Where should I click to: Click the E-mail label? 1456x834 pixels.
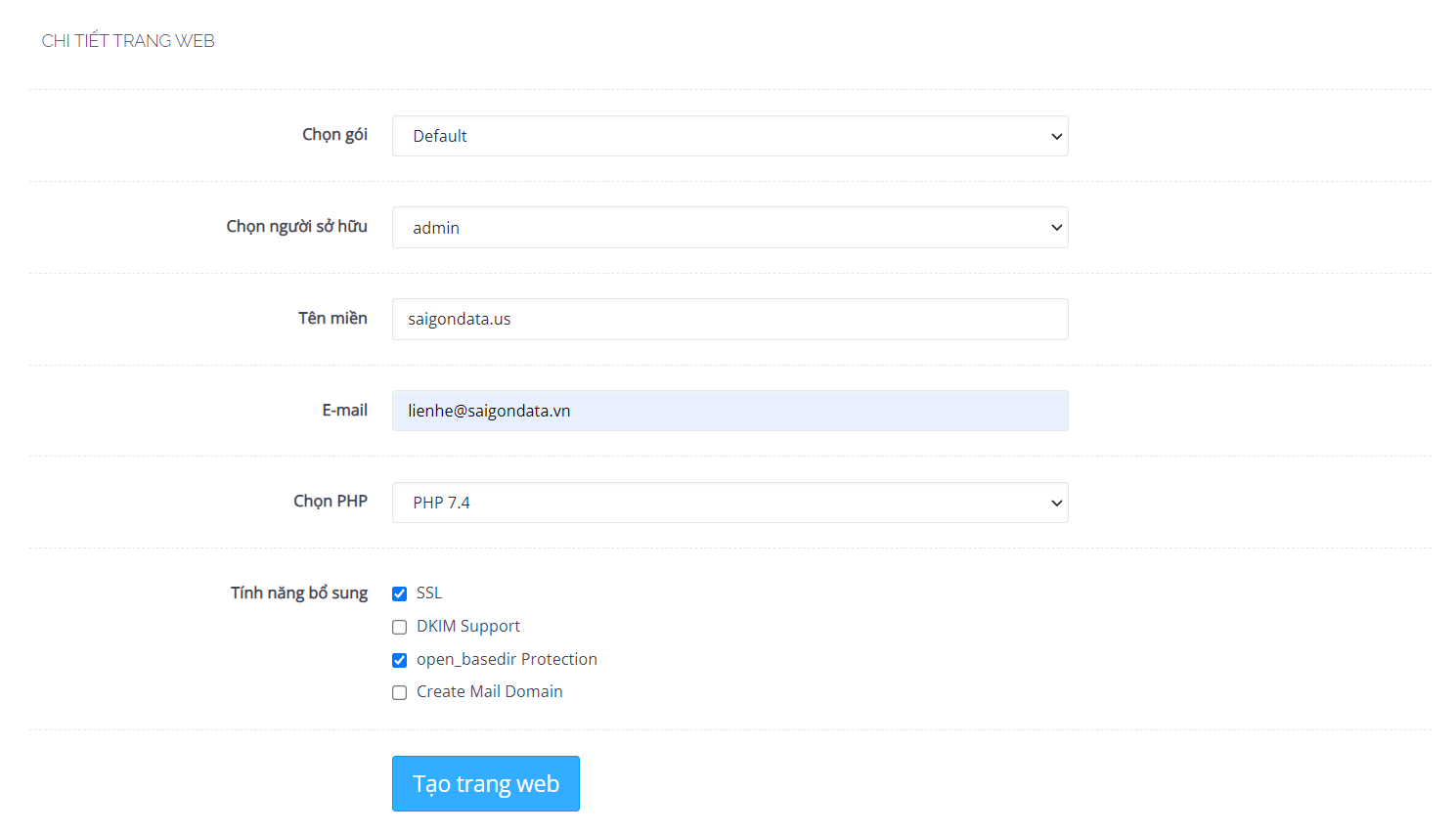344,410
